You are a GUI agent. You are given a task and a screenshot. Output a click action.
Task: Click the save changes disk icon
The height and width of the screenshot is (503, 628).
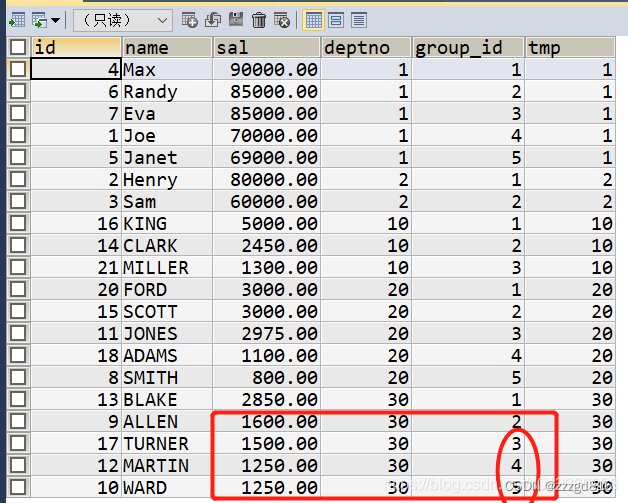tap(236, 19)
